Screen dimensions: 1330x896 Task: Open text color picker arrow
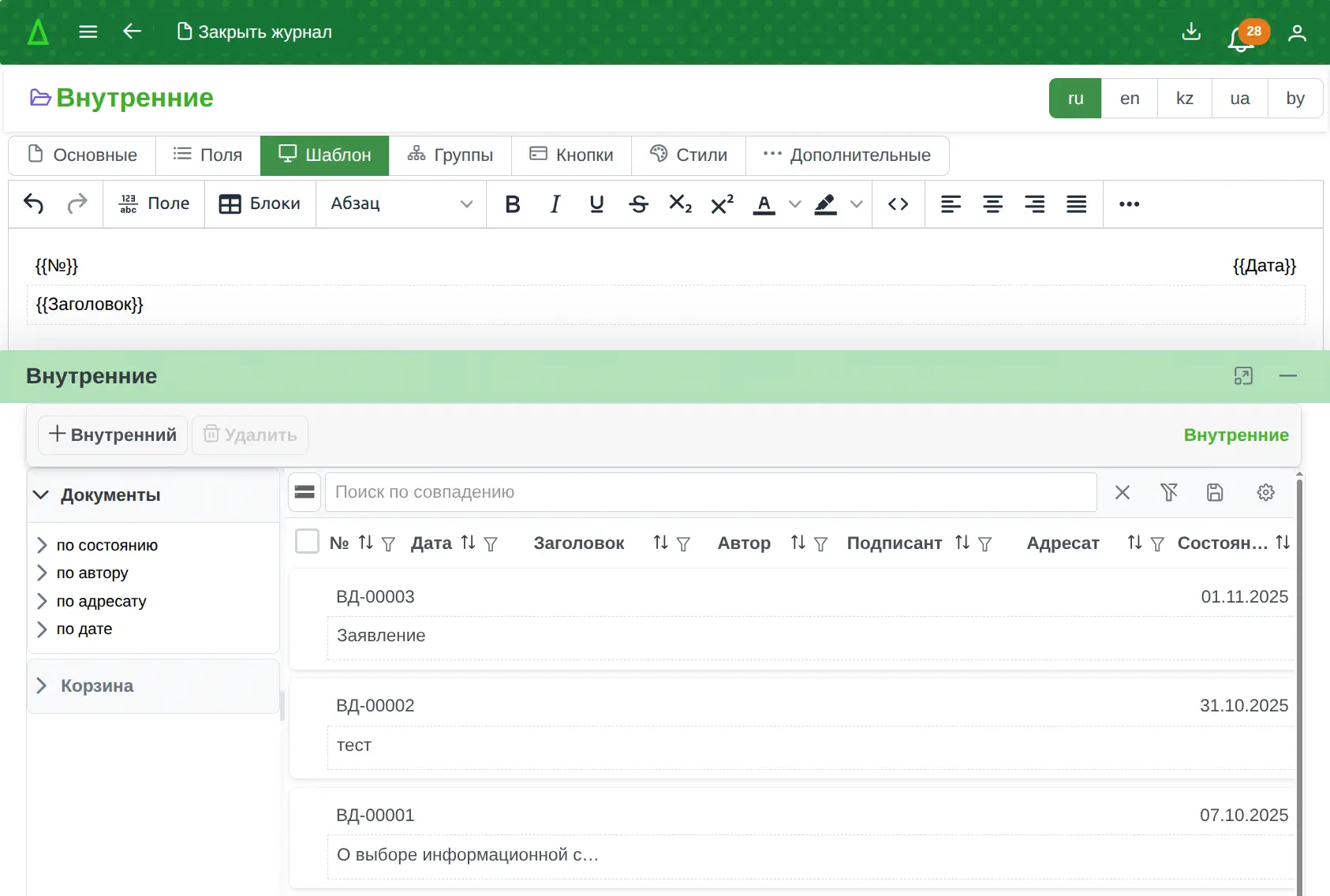pyautogui.click(x=795, y=204)
